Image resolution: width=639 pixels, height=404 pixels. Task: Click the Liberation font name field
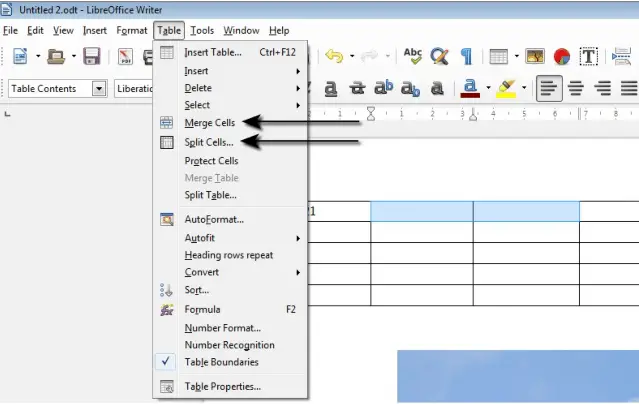[134, 88]
